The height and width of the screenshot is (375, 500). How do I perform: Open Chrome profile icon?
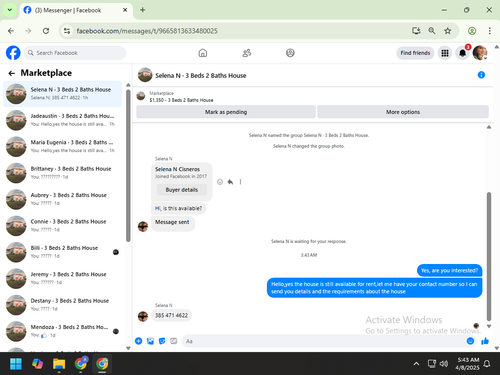coord(472,31)
